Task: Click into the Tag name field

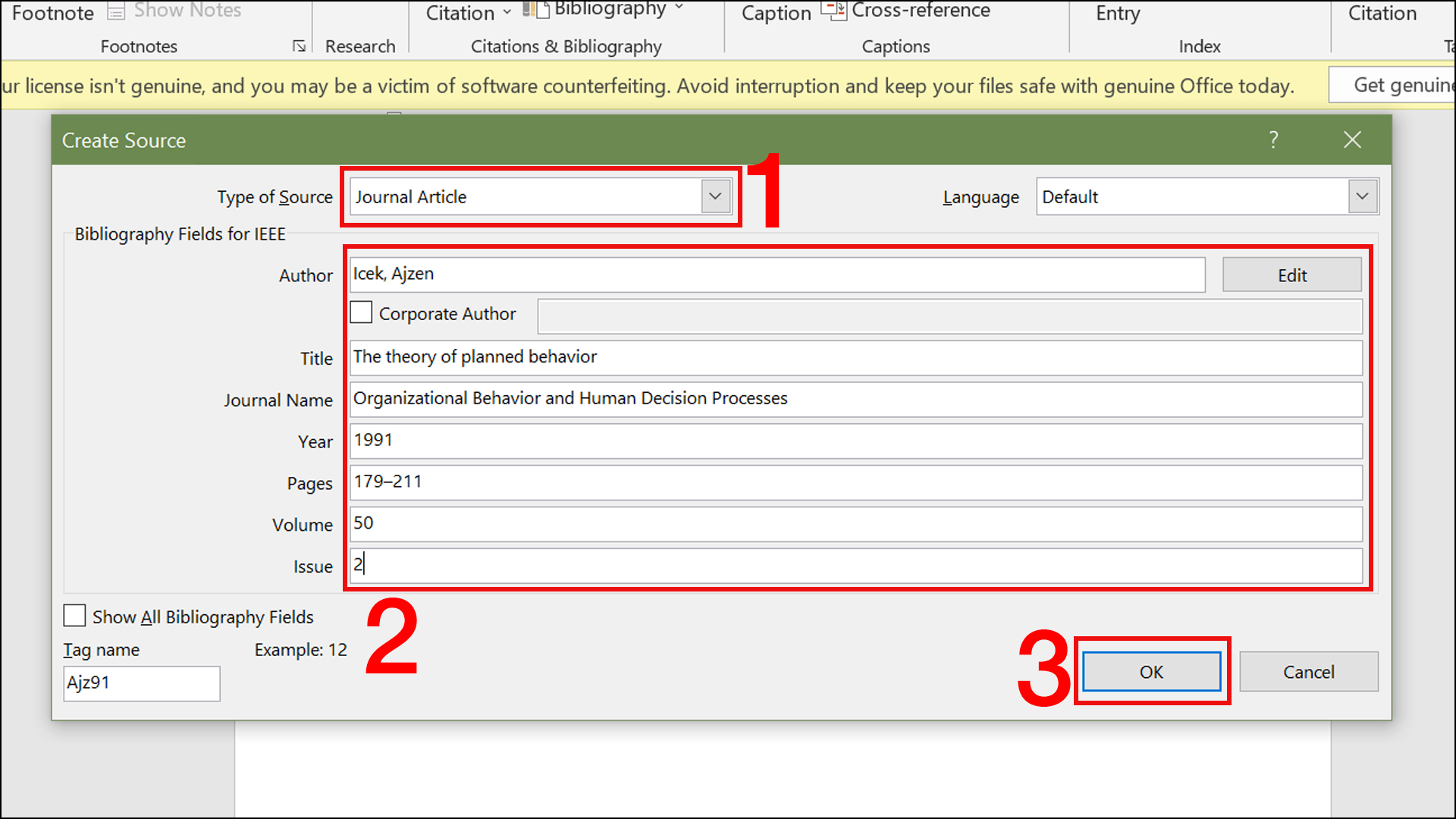Action: click(x=142, y=682)
